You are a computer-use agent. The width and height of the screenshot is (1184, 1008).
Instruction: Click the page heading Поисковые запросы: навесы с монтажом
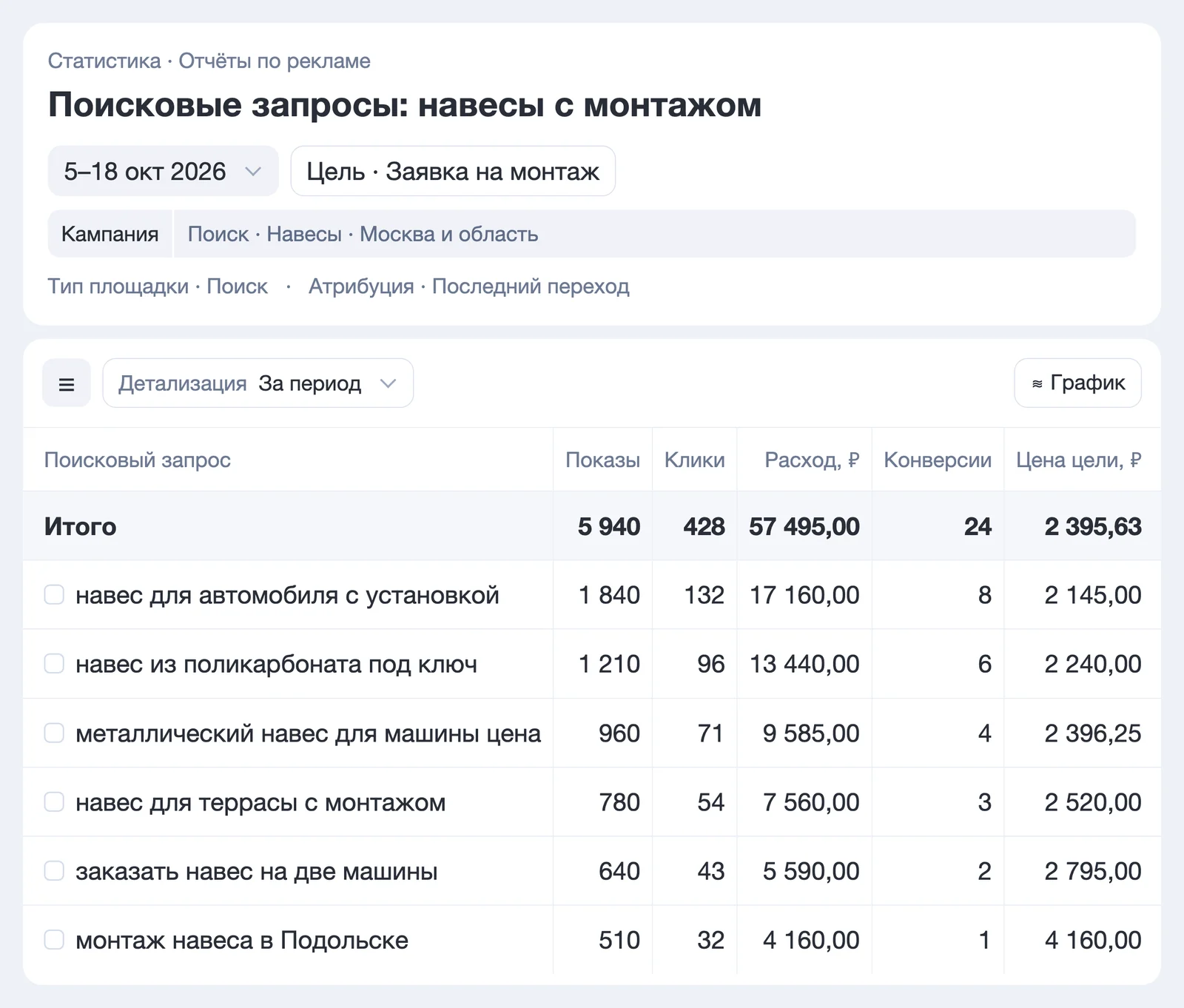pos(405,104)
